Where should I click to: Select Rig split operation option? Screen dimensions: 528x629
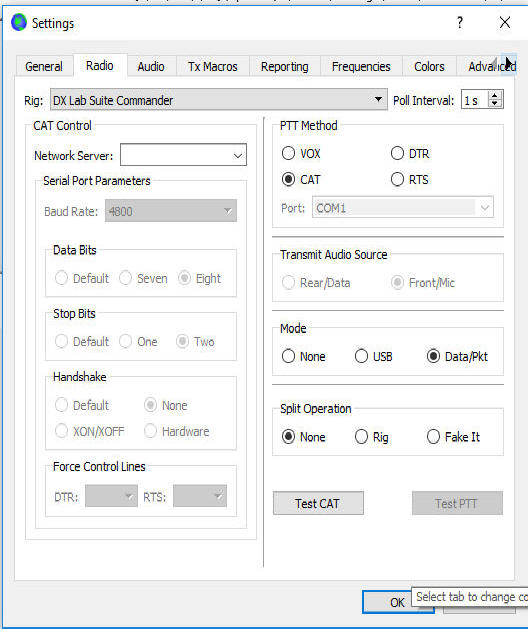372,436
